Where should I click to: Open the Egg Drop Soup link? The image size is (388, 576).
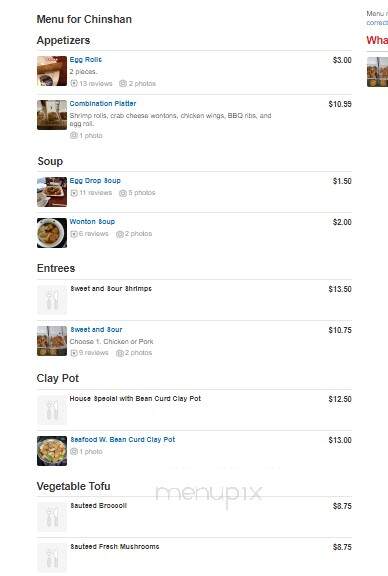point(95,181)
